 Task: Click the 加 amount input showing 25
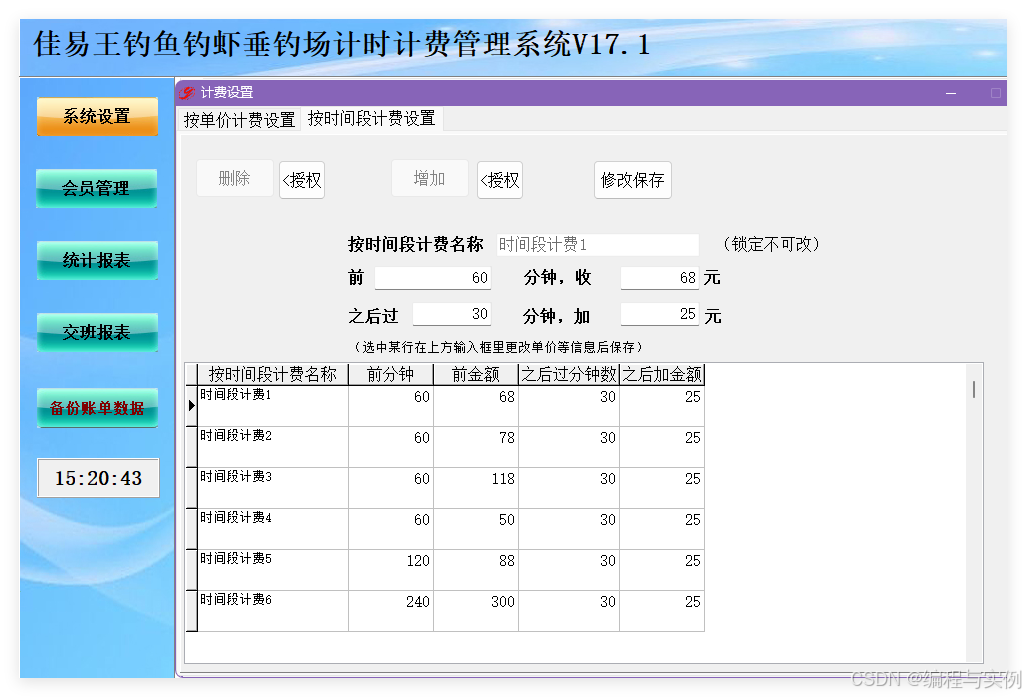tap(660, 314)
